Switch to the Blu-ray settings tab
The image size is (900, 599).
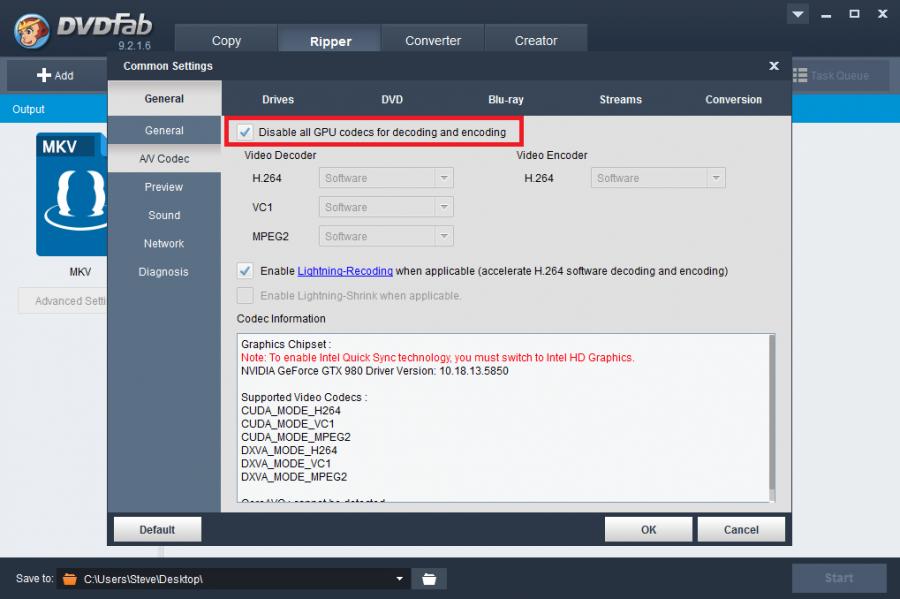[x=505, y=100]
